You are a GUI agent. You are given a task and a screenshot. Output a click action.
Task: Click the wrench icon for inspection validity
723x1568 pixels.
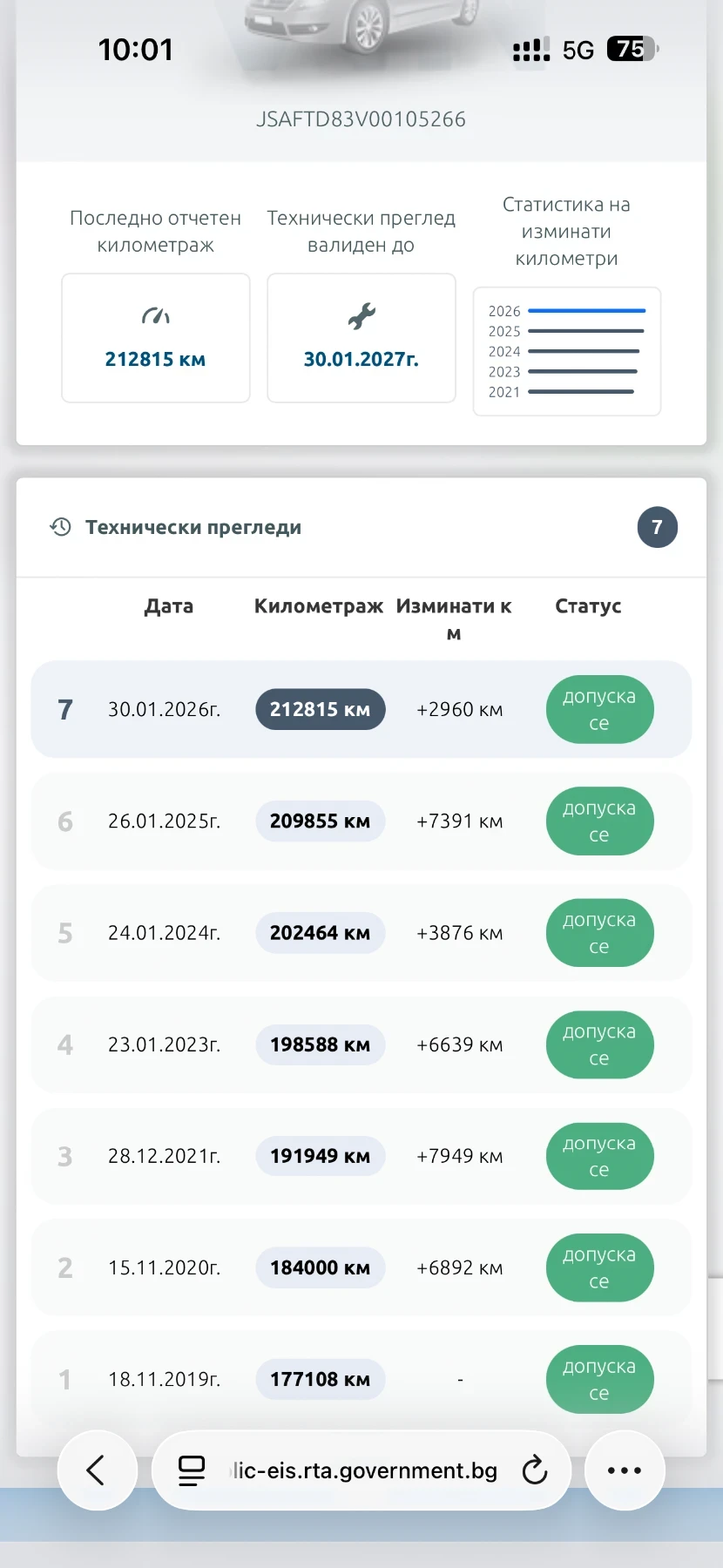(x=361, y=316)
